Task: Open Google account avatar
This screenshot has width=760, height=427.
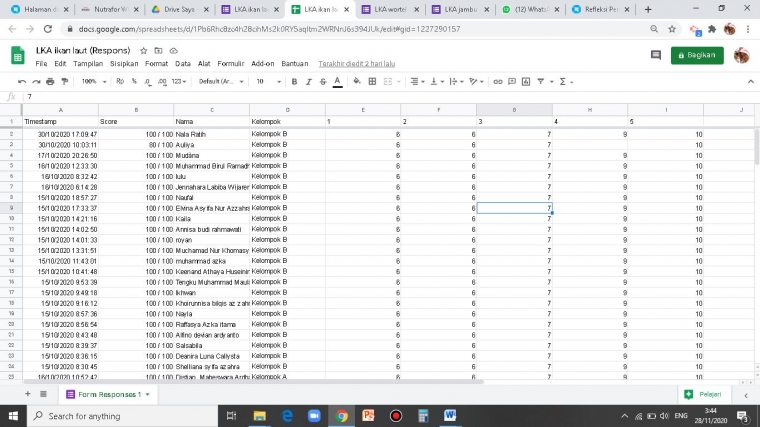Action: [x=742, y=55]
